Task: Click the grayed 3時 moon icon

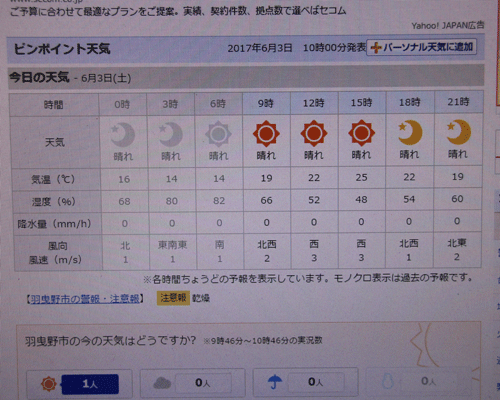Action: pos(170,135)
